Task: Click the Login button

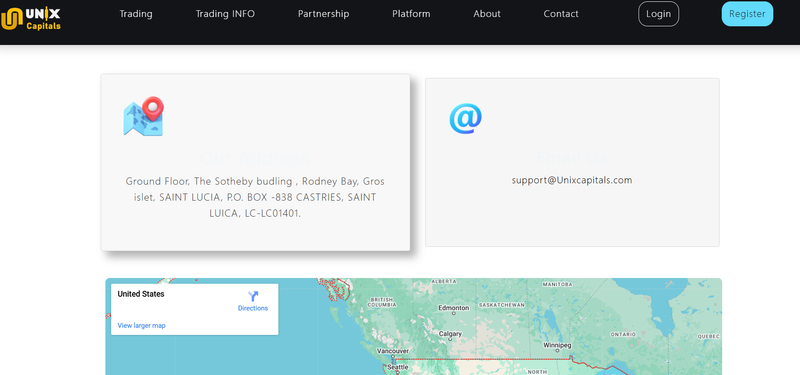Action: pos(659,14)
